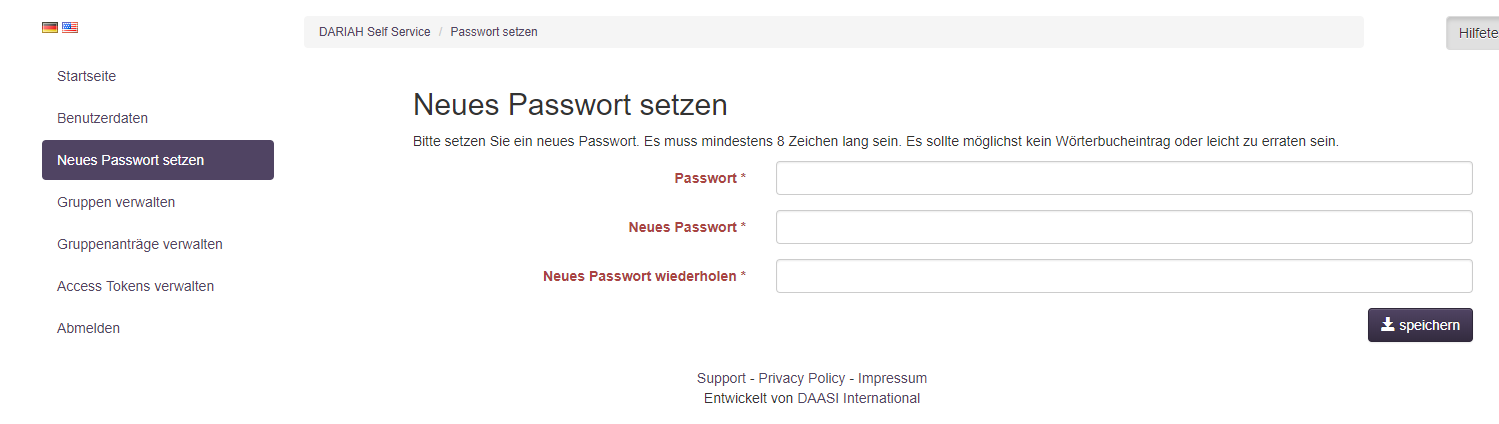Go to Benutzerdaten page
1499x424 pixels.
tap(102, 118)
